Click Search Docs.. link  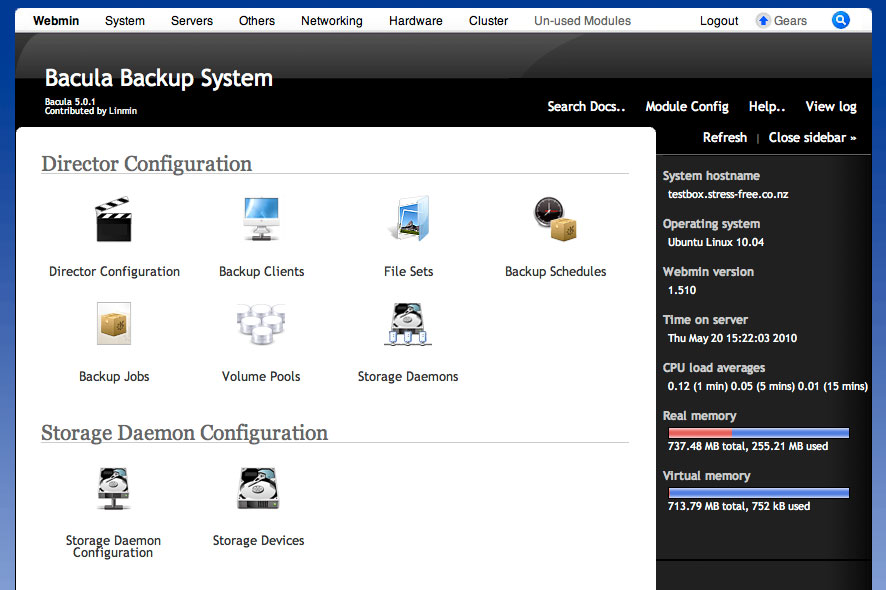tap(586, 106)
